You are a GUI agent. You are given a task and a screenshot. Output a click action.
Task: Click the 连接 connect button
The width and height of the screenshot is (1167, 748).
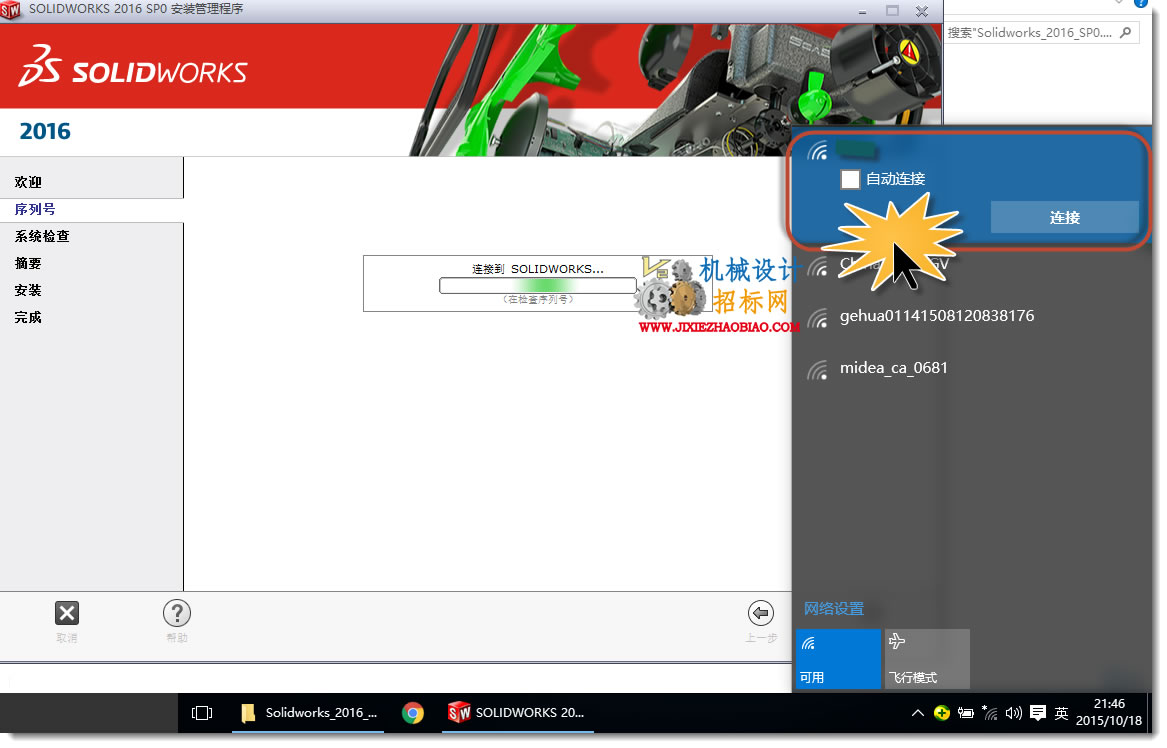click(x=1064, y=217)
